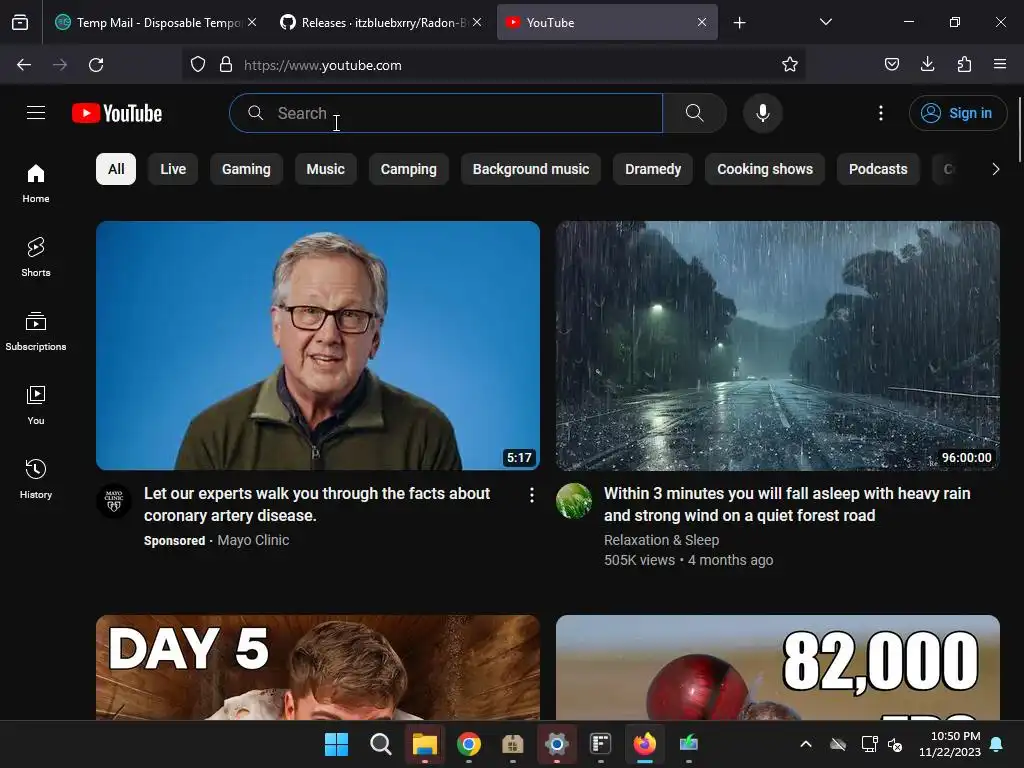Open the coronary artery disease video title
Viewport: 1024px width, 768px height.
pyautogui.click(x=317, y=504)
